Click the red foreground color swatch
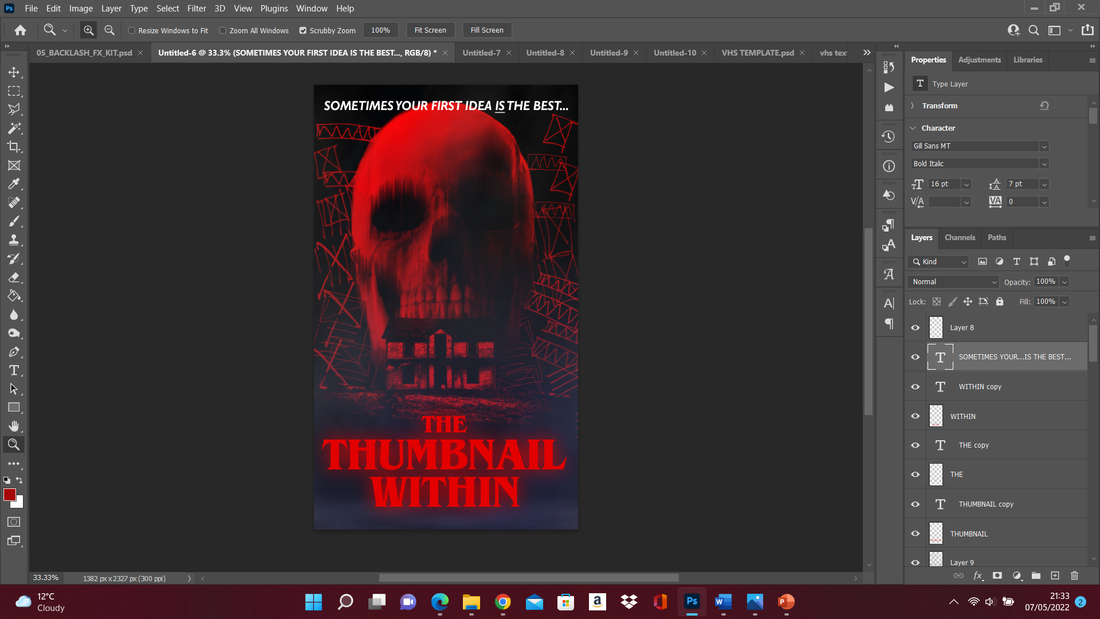The width and height of the screenshot is (1100, 619). [9, 495]
